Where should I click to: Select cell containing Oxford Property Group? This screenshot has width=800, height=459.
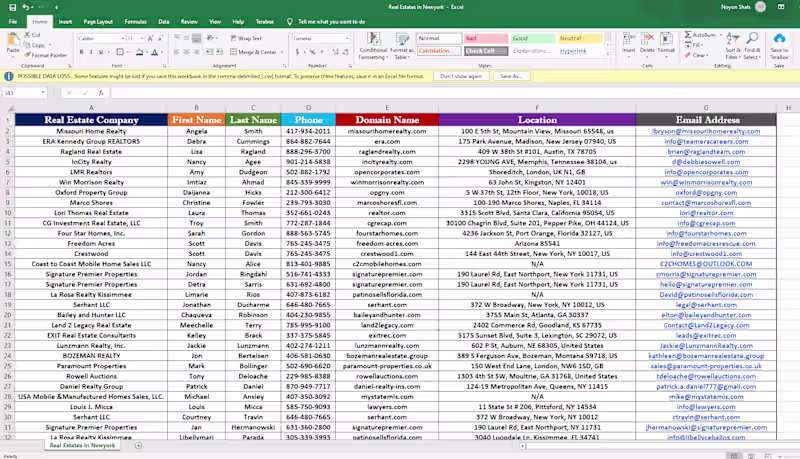tap(91, 192)
